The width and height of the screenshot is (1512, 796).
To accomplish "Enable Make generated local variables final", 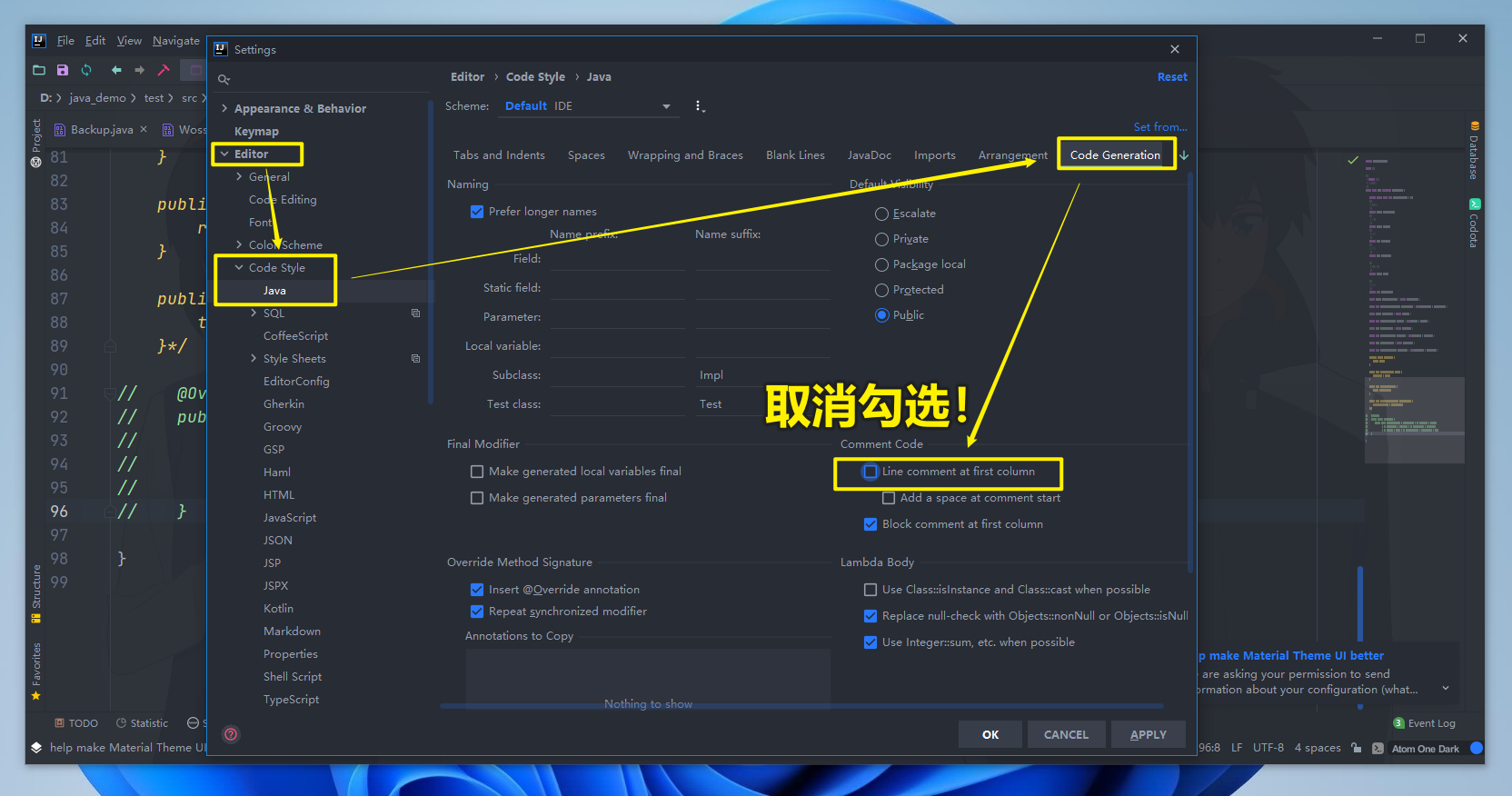I will [x=477, y=472].
